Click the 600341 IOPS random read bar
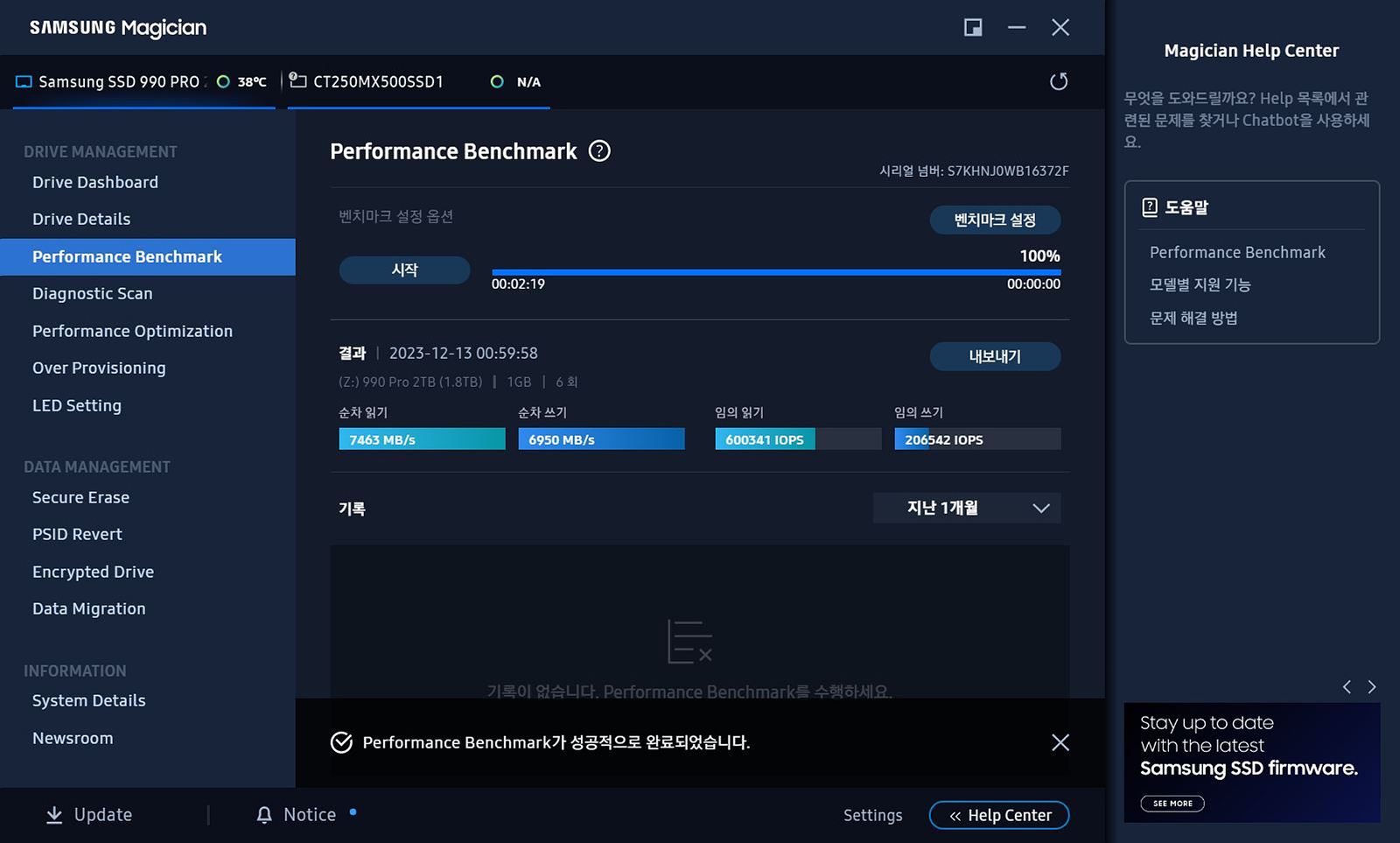The height and width of the screenshot is (843, 1400). pyautogui.click(x=798, y=439)
